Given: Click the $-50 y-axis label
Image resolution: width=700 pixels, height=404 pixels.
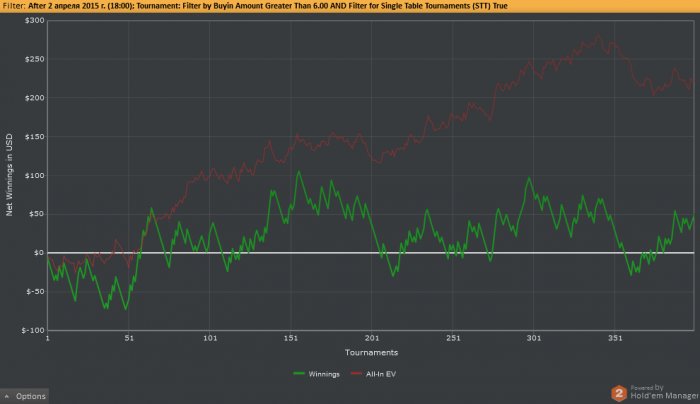Looking at the screenshot, I should pos(35,292).
